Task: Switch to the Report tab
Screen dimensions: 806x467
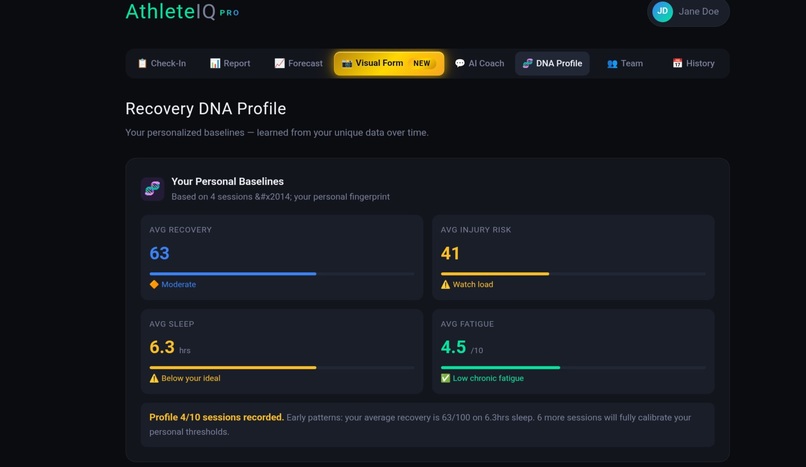Action: (x=230, y=63)
